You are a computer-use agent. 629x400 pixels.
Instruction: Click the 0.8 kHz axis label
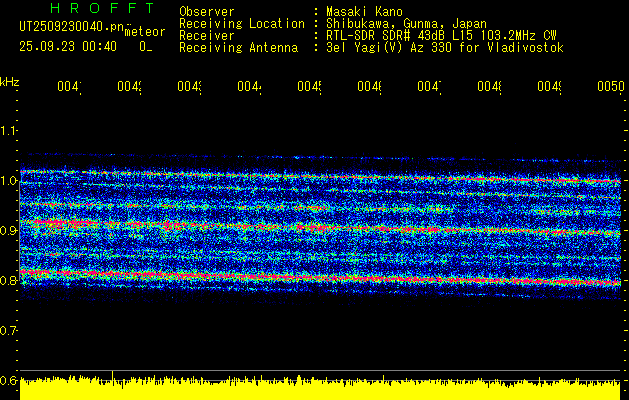coord(8,280)
